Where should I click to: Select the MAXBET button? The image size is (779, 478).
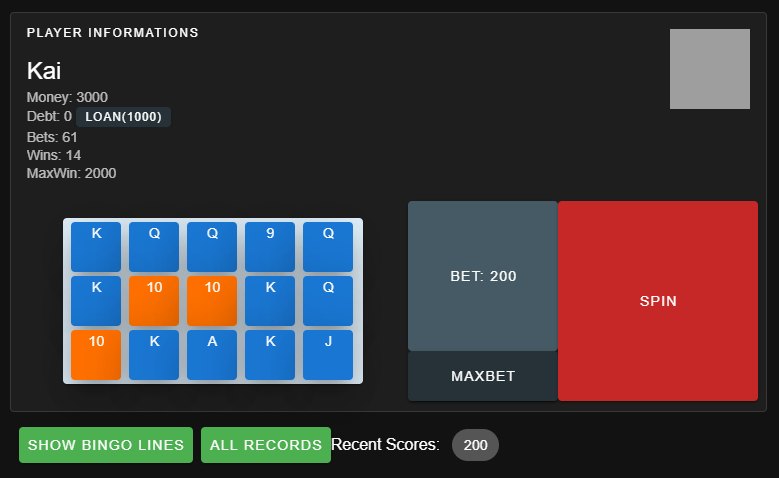[482, 376]
